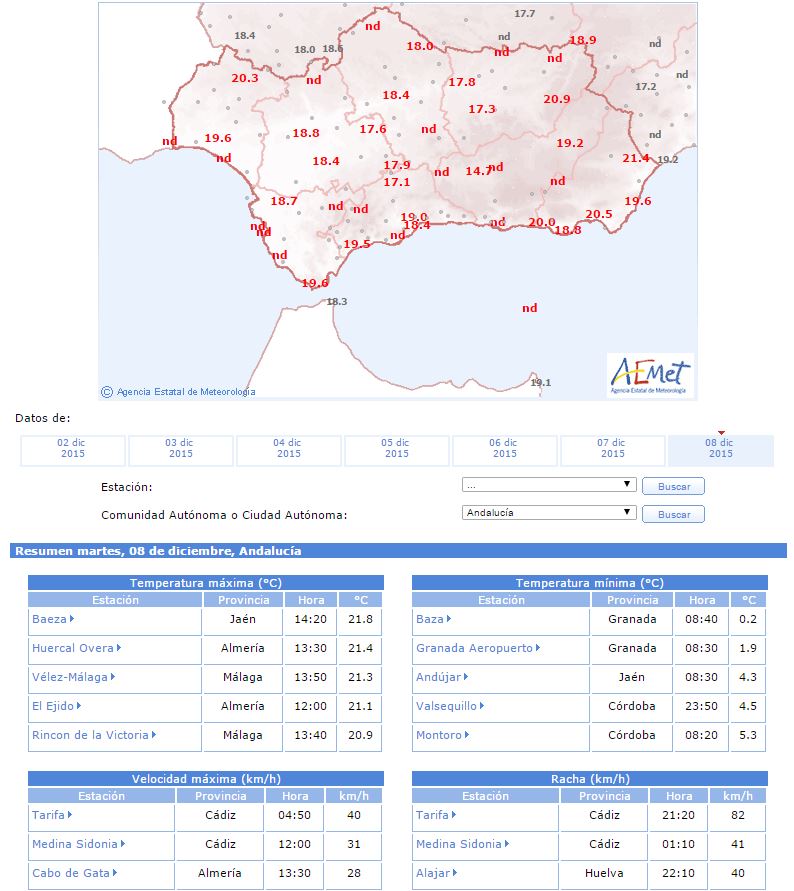The width and height of the screenshot is (794, 891).
Task: Click the 20.9 temperature marker on map
Action: point(557,99)
